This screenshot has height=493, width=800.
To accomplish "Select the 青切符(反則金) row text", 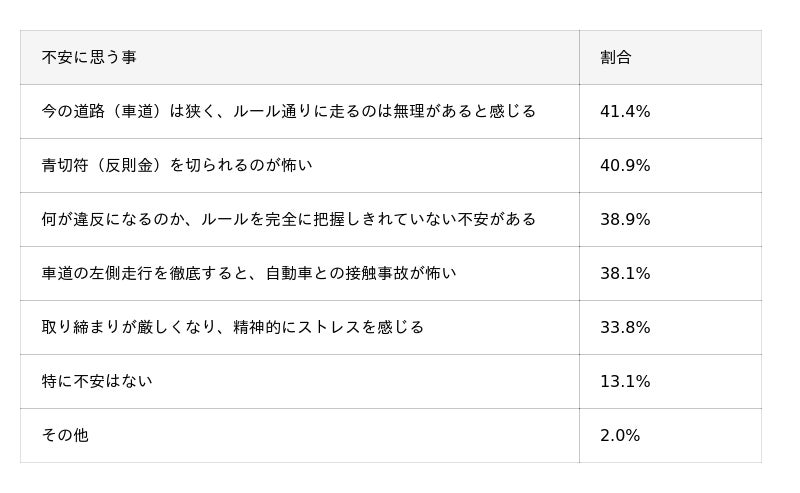I will tap(177, 165).
